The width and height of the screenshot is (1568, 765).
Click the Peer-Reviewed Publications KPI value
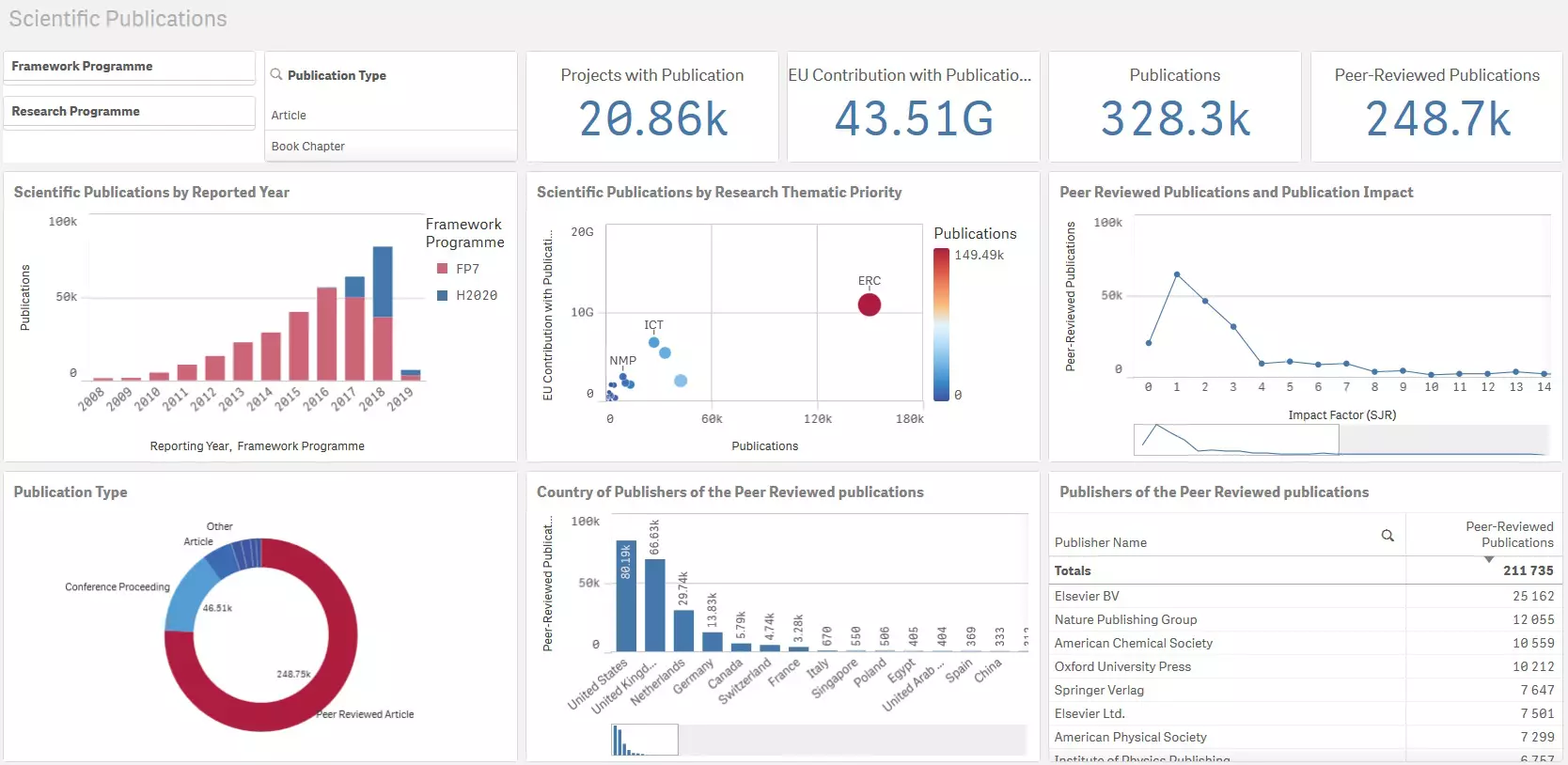(1436, 119)
